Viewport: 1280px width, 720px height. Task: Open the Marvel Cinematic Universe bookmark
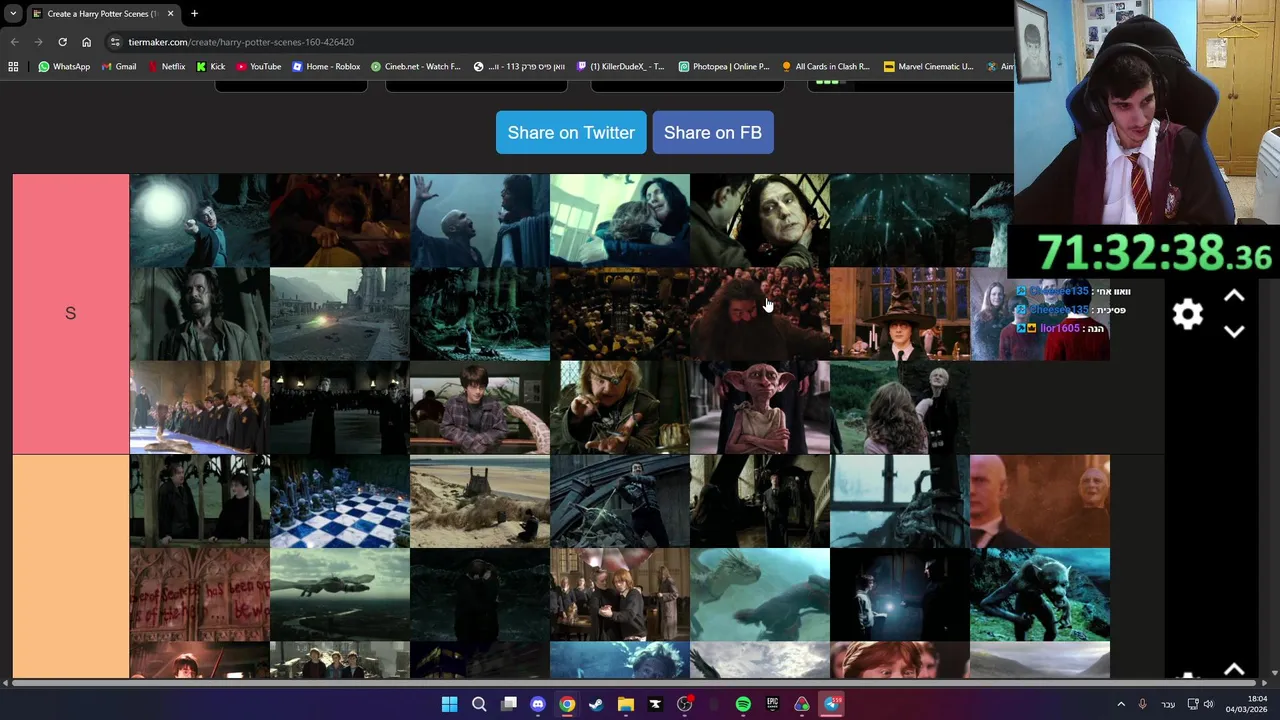(x=928, y=66)
